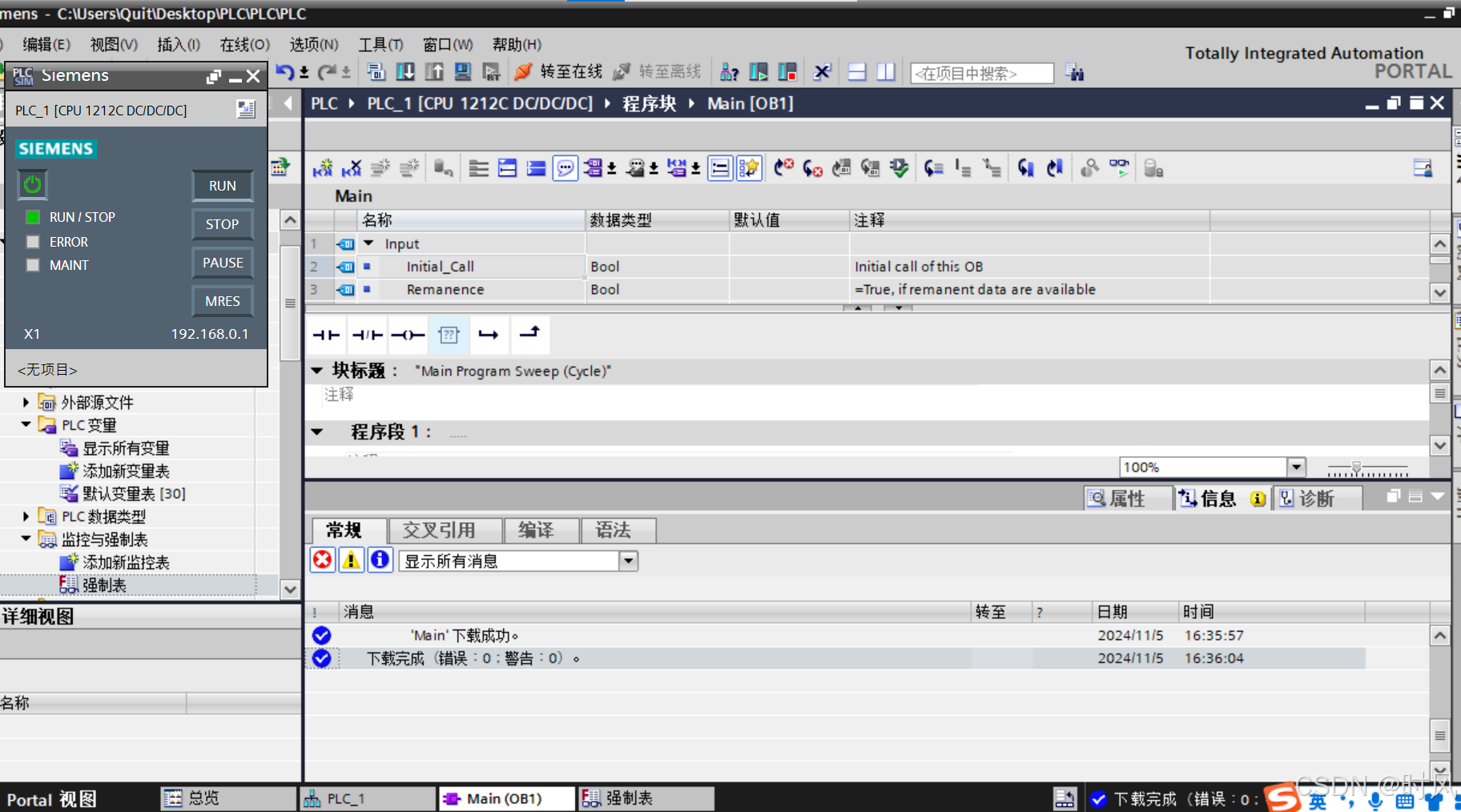Image resolution: width=1461 pixels, height=812 pixels.
Task: Open a ladder branch
Action: 489,335
